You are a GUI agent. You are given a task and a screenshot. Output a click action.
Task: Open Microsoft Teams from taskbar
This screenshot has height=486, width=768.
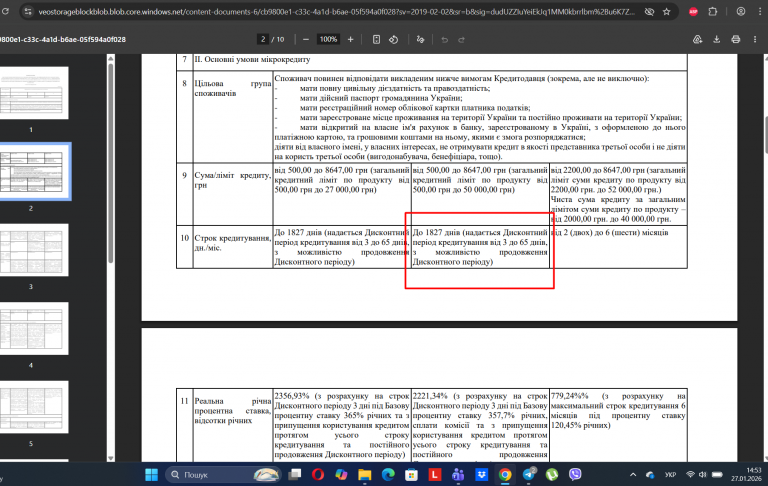[458, 474]
